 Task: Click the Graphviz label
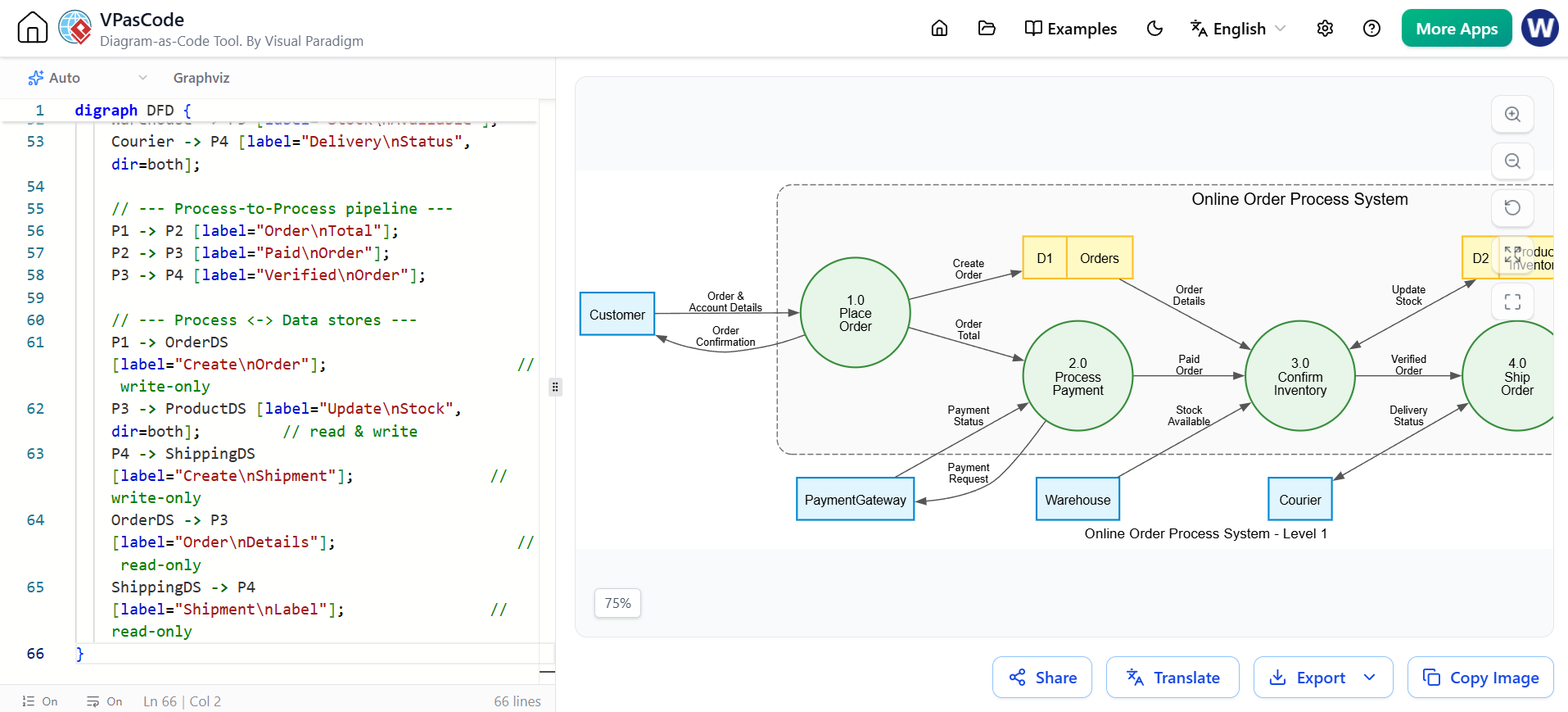pos(201,78)
